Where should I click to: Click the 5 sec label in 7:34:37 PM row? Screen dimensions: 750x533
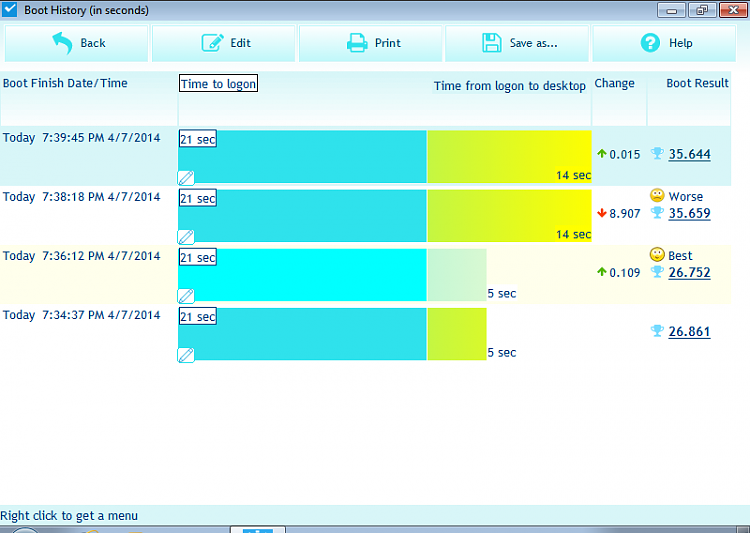click(502, 353)
